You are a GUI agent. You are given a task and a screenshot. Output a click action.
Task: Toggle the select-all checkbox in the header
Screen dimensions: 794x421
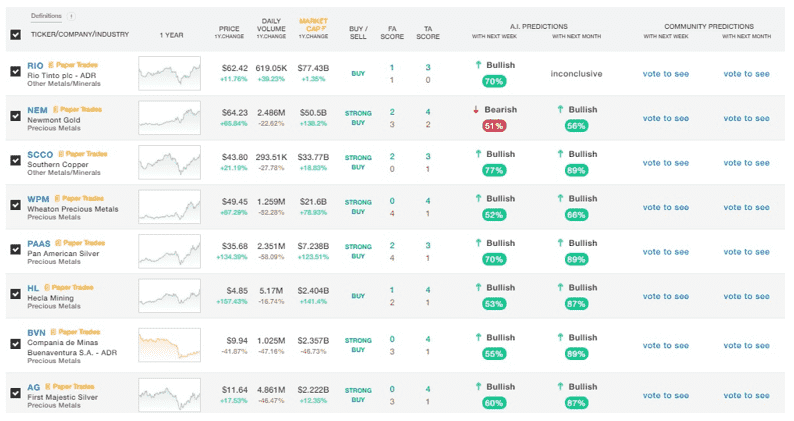[16, 35]
